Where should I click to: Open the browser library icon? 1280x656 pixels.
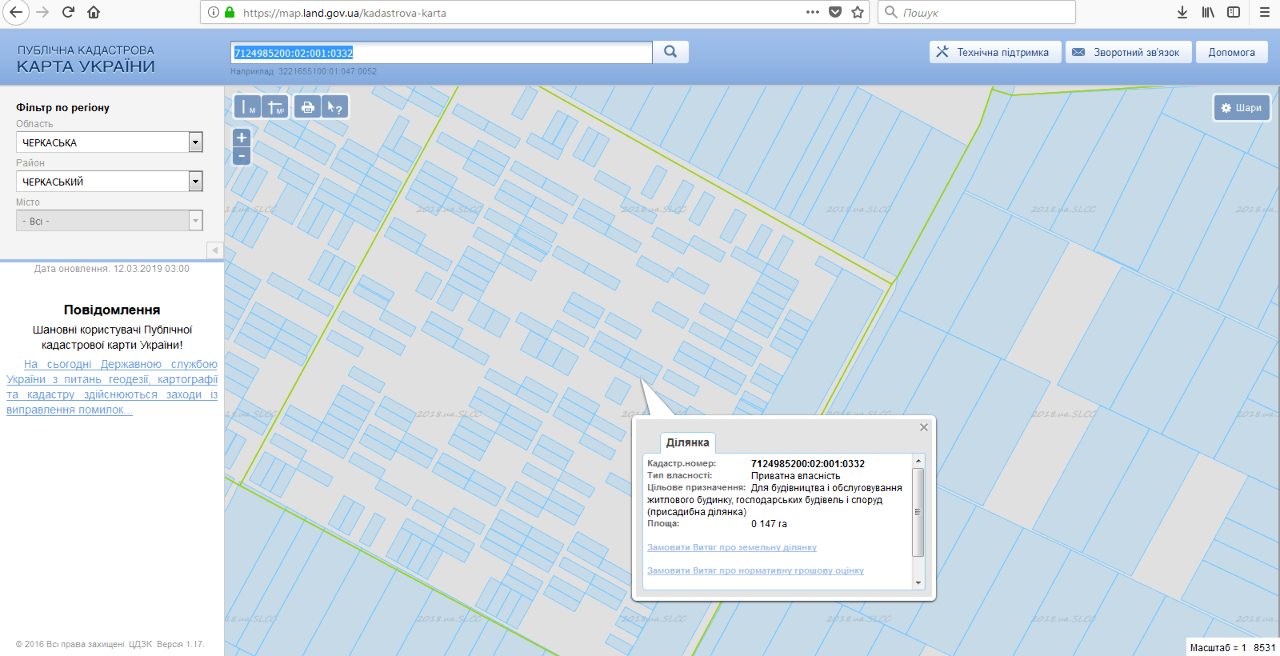click(x=1208, y=13)
